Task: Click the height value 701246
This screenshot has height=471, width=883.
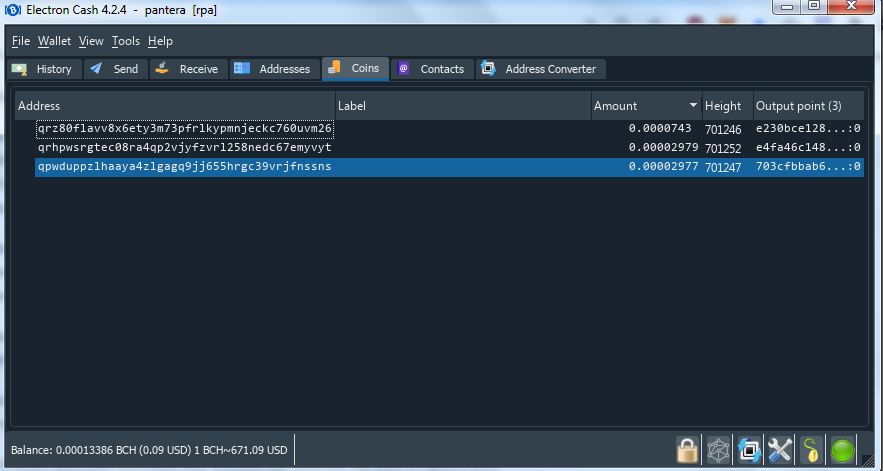Action: pos(723,130)
